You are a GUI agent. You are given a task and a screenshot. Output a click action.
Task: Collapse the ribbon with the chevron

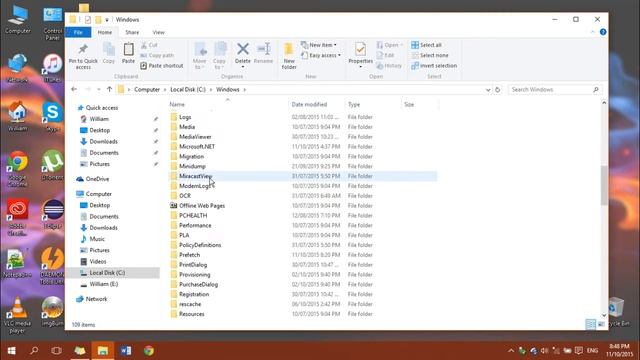[593, 32]
